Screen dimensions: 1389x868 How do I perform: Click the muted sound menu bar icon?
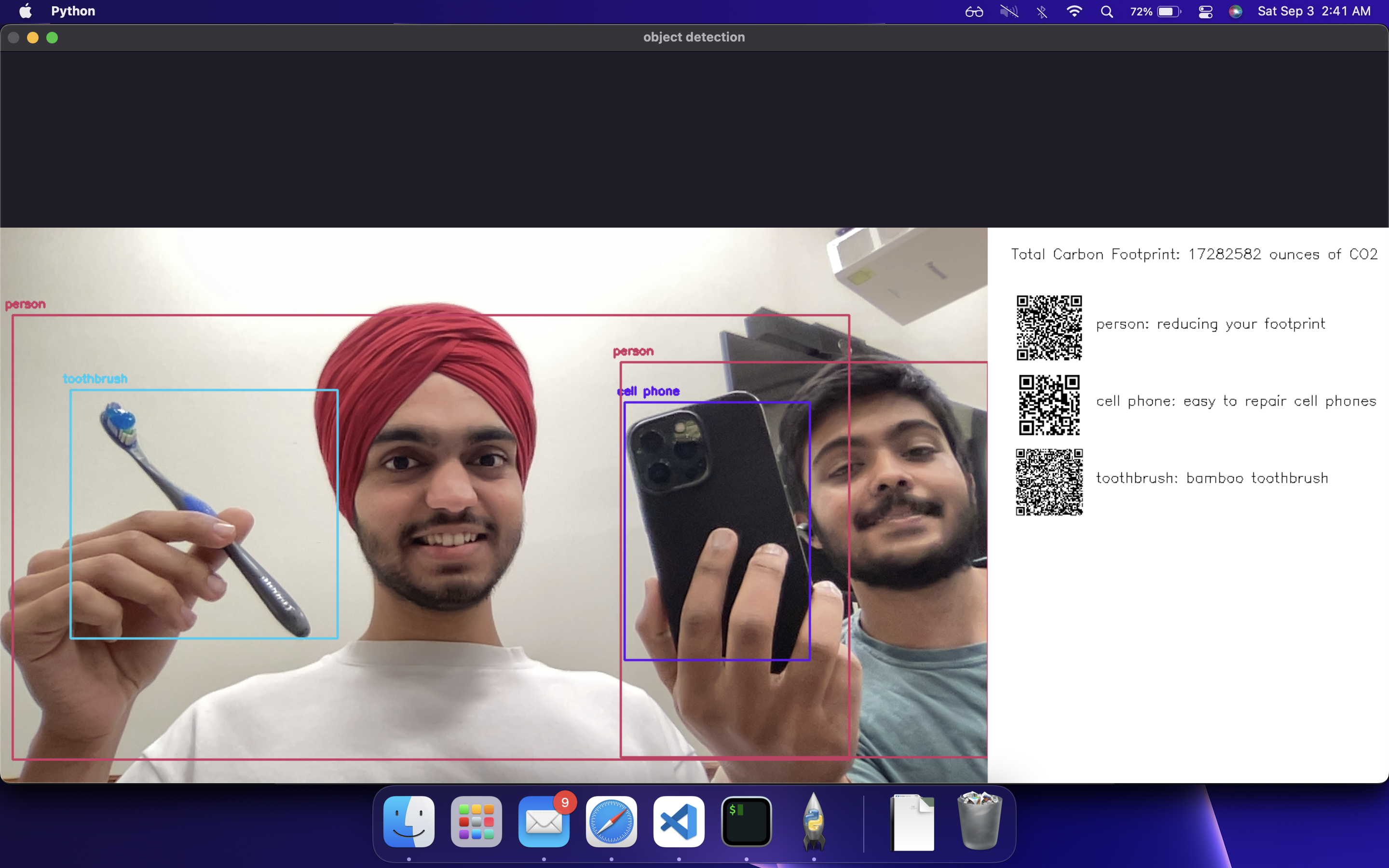point(1009,12)
